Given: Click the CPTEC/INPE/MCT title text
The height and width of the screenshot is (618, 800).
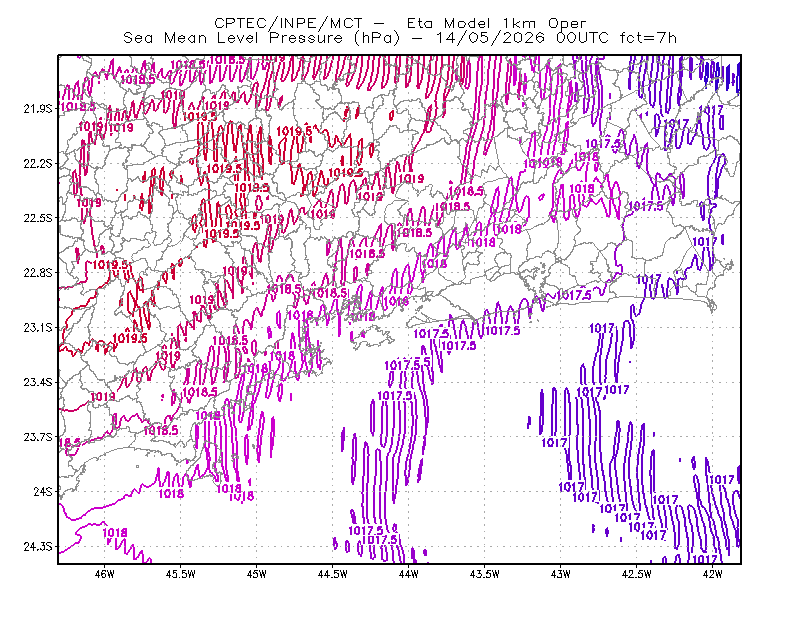Looking at the screenshot, I should coord(288,23).
